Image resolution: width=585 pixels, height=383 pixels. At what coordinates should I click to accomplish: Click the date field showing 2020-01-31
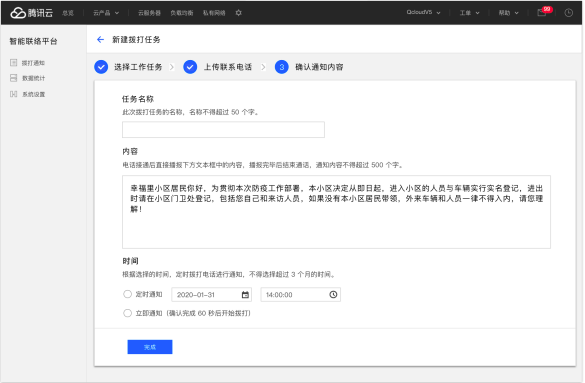tap(212, 295)
